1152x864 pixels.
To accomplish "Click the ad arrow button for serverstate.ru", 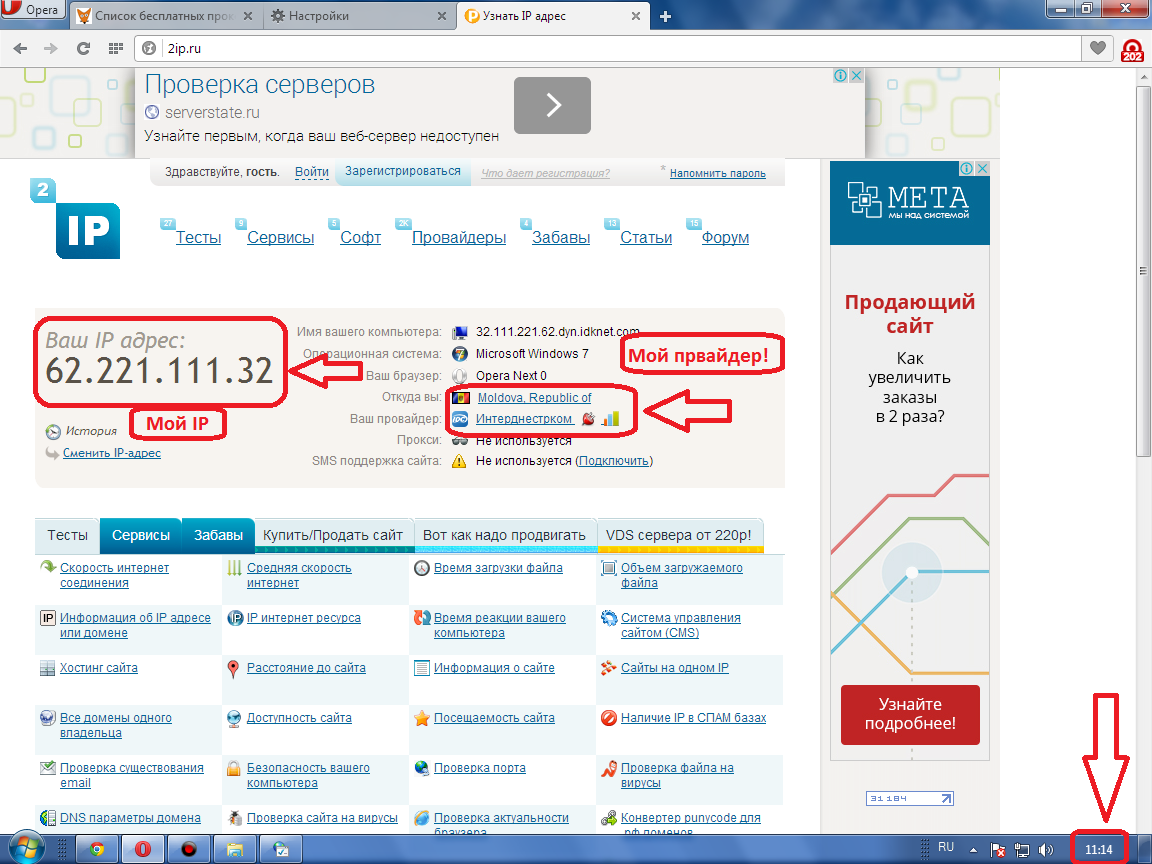I will pyautogui.click(x=552, y=106).
